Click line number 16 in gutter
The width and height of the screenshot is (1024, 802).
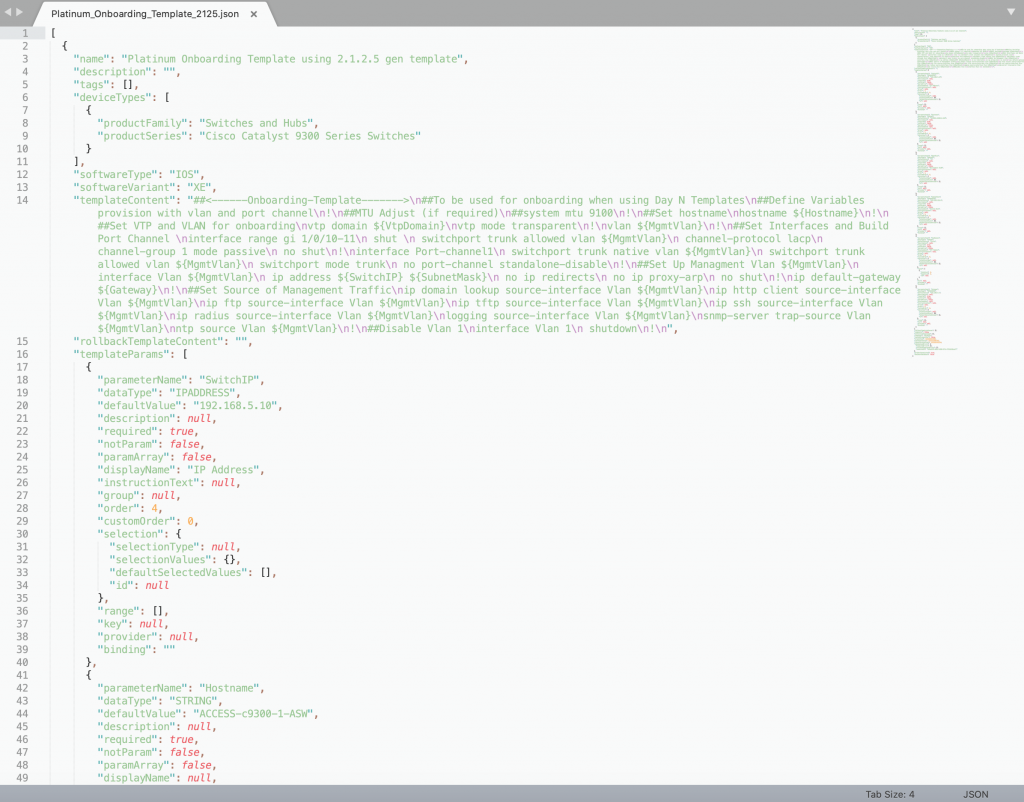[x=23, y=355]
